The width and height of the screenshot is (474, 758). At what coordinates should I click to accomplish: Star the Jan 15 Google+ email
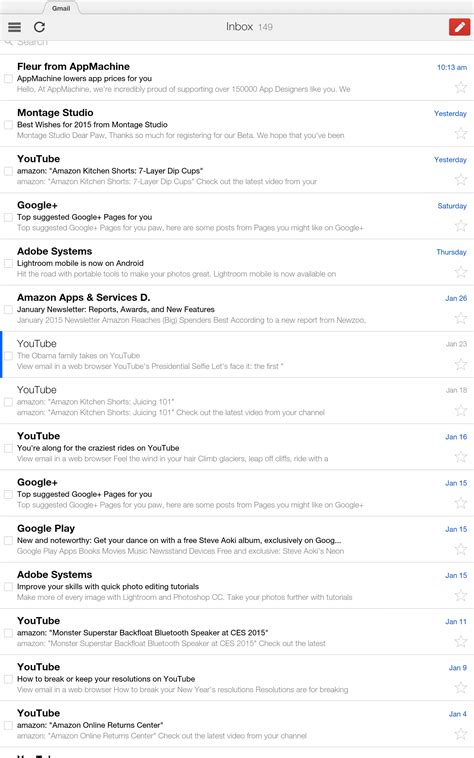pos(461,503)
